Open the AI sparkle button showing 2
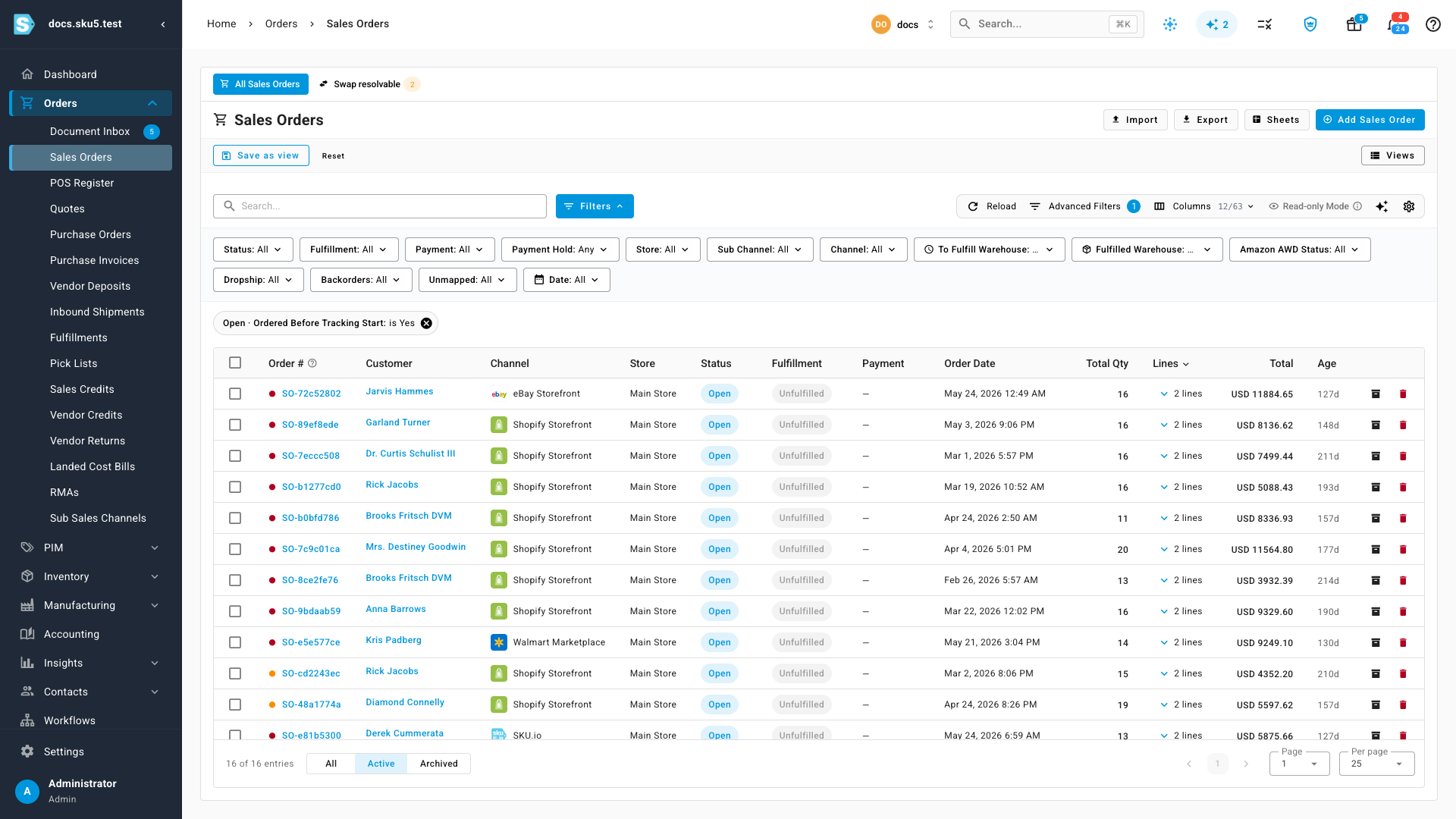 (1216, 24)
